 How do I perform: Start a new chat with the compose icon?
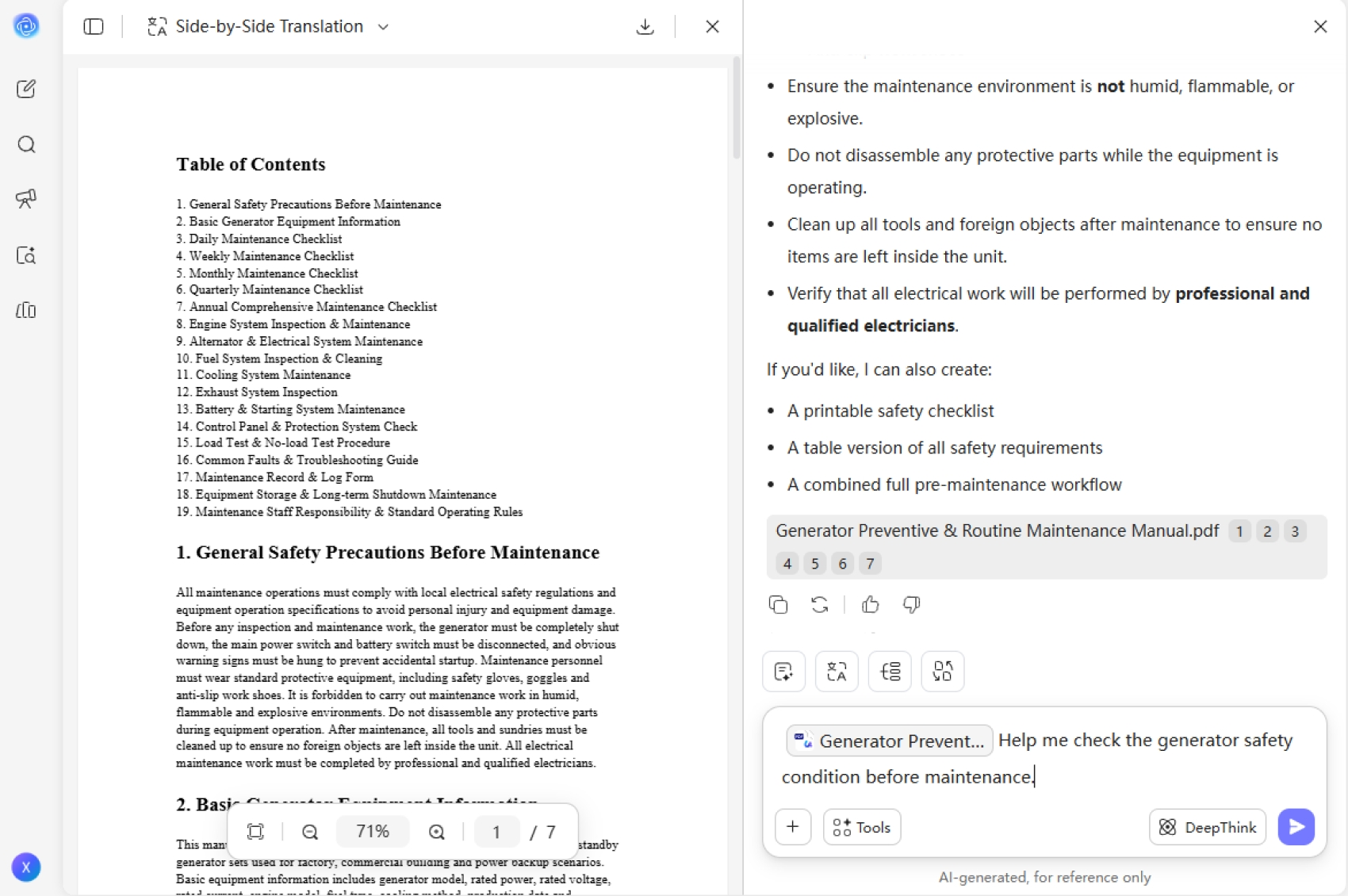(x=26, y=88)
